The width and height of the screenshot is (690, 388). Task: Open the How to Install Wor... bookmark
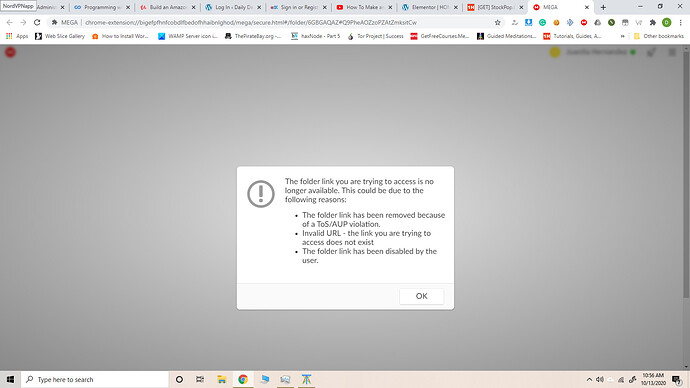tap(120, 36)
